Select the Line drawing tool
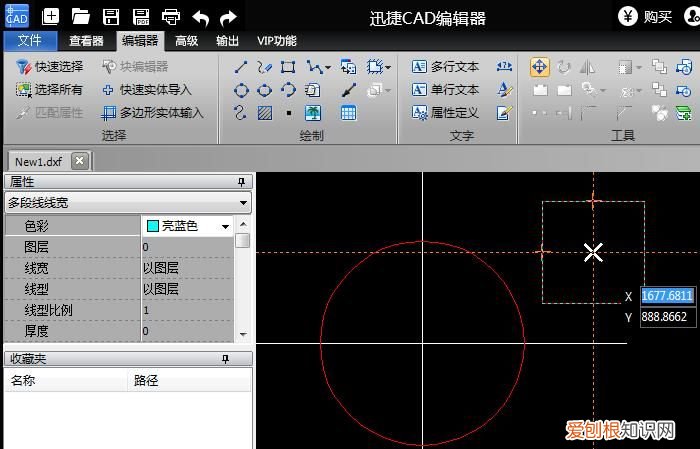This screenshot has height=449, width=700. click(x=241, y=67)
